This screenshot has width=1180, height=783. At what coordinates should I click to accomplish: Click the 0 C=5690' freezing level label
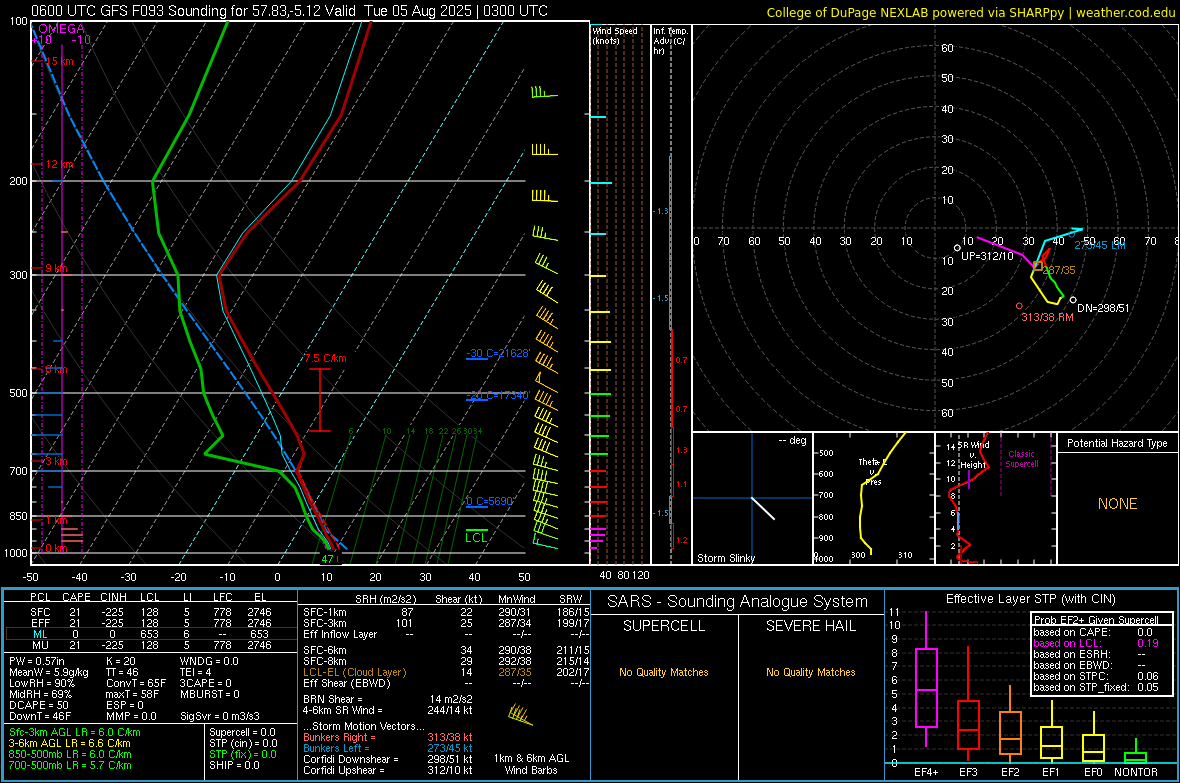tap(490, 501)
